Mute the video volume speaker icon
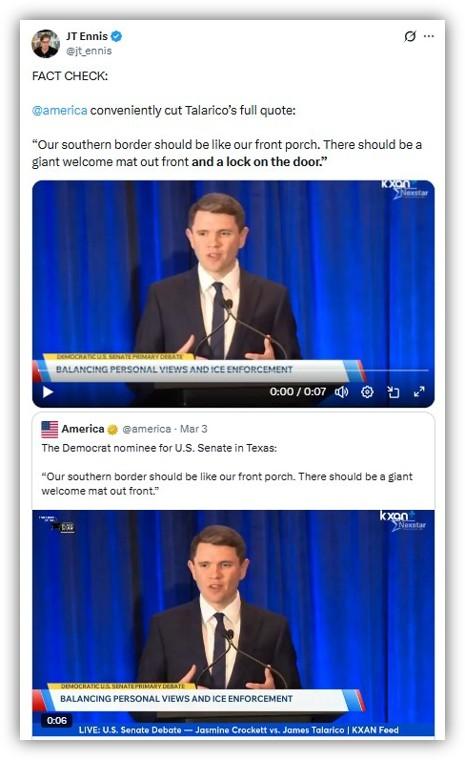The image size is (465, 760). coord(341,392)
